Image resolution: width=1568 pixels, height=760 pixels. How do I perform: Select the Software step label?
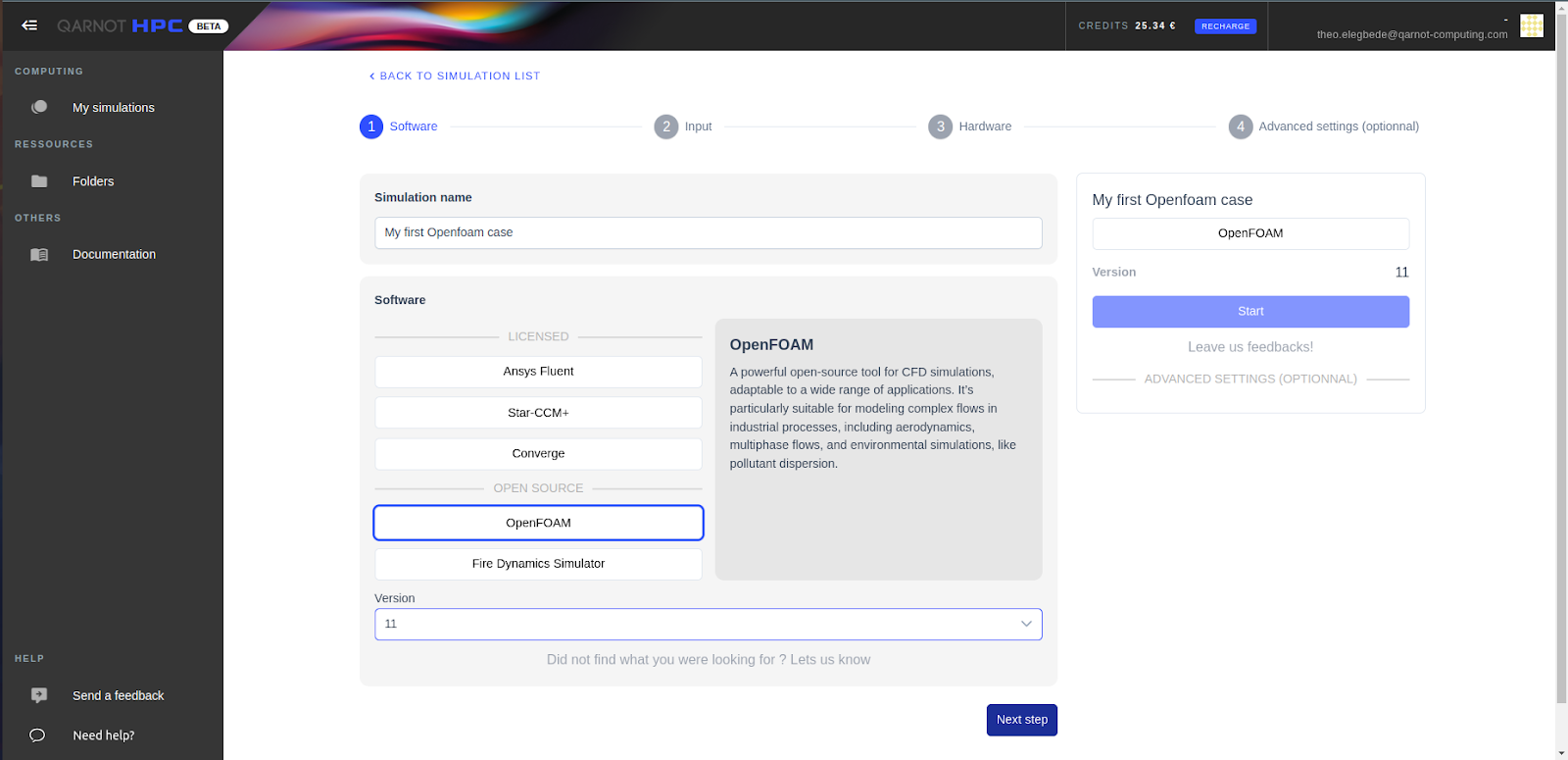coord(414,127)
